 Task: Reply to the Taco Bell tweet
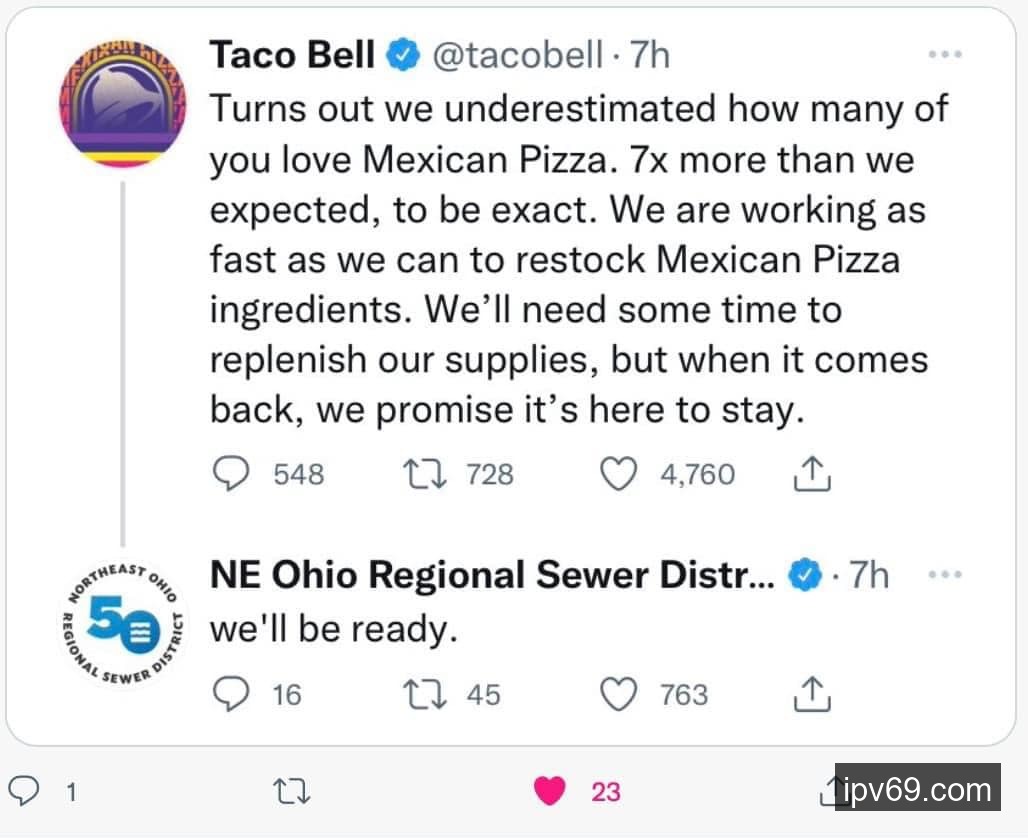[x=232, y=473]
